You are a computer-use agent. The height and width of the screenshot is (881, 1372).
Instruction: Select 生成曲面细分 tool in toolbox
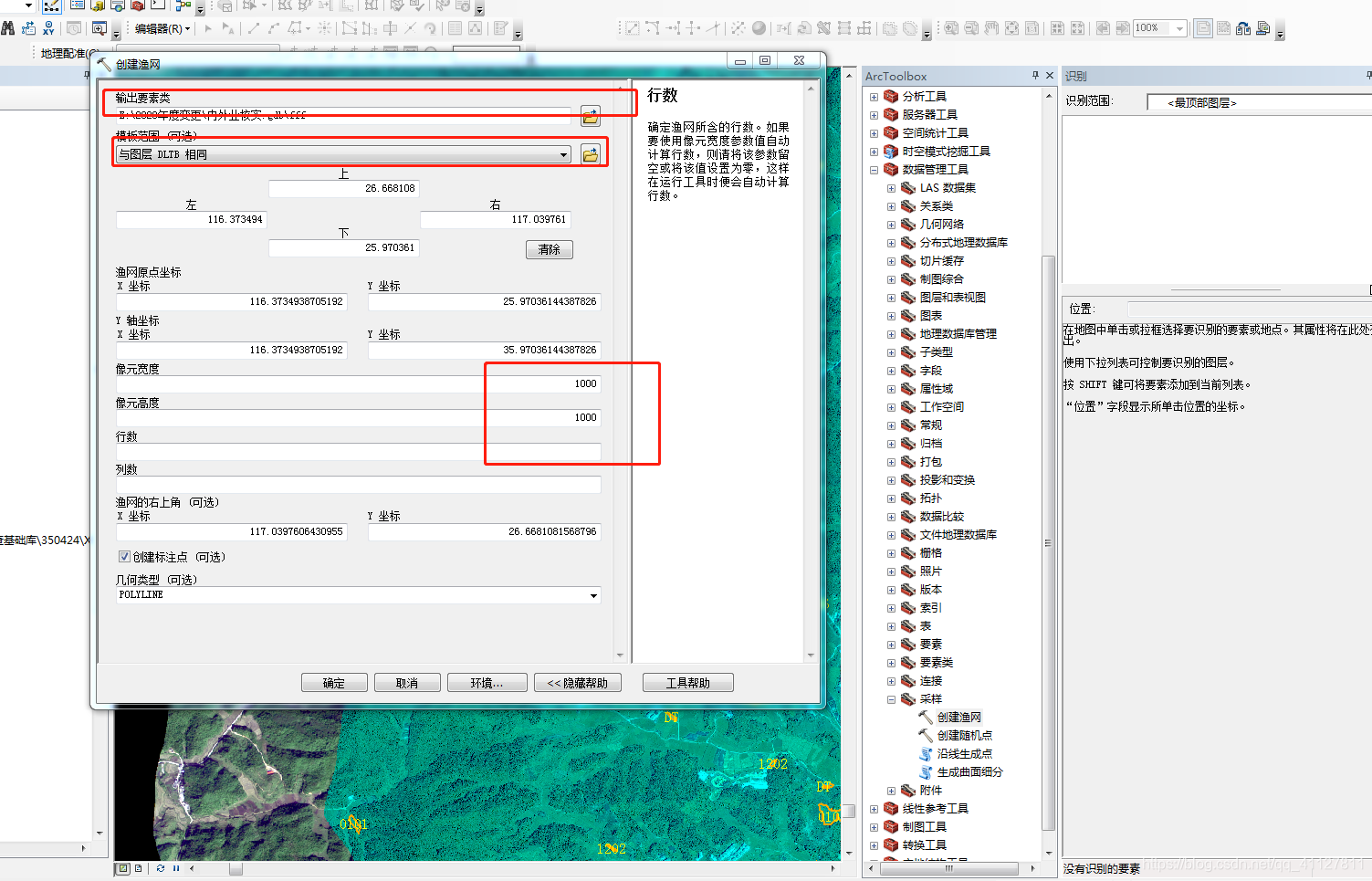click(969, 772)
